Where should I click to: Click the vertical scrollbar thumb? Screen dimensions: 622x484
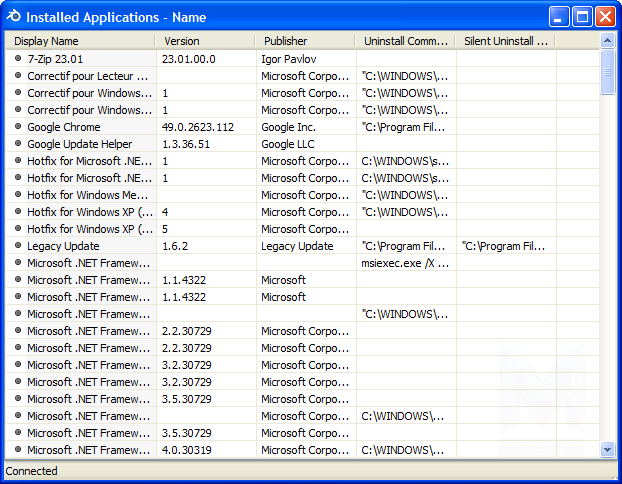click(607, 72)
